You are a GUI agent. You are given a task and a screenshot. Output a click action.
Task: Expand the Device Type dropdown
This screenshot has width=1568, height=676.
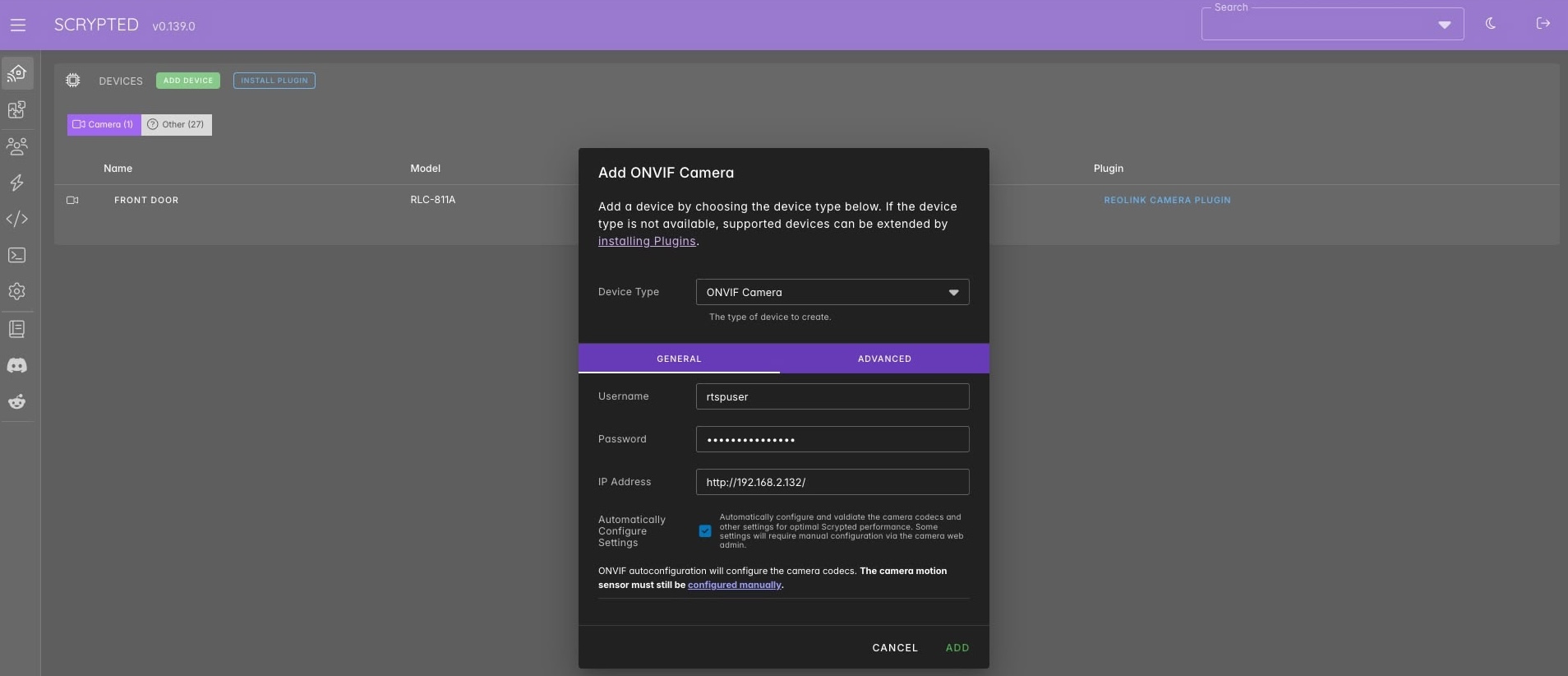[x=832, y=292]
